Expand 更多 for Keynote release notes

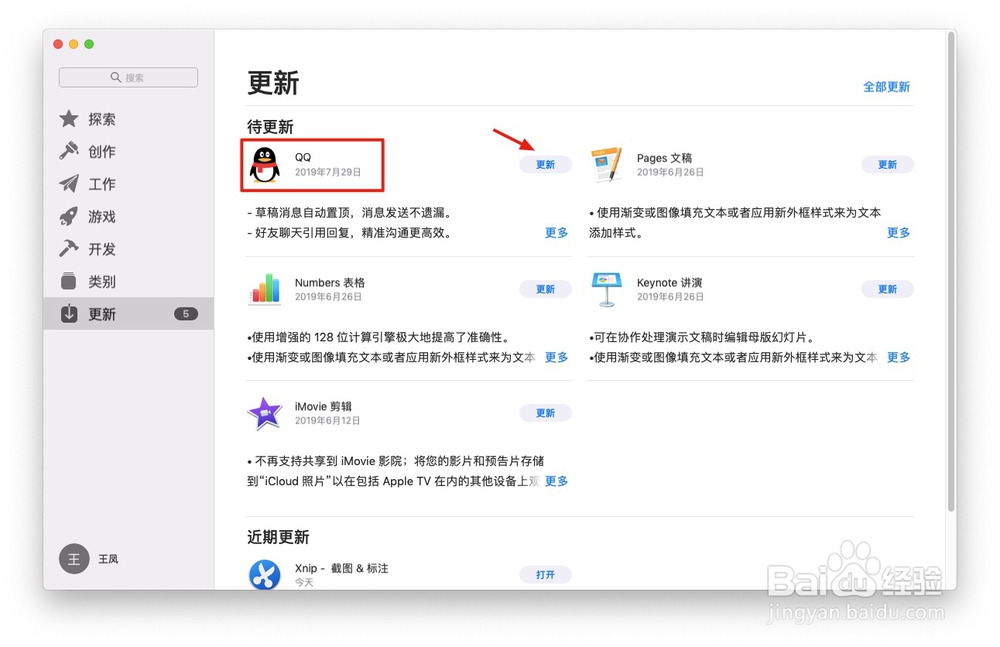pyautogui.click(x=898, y=357)
